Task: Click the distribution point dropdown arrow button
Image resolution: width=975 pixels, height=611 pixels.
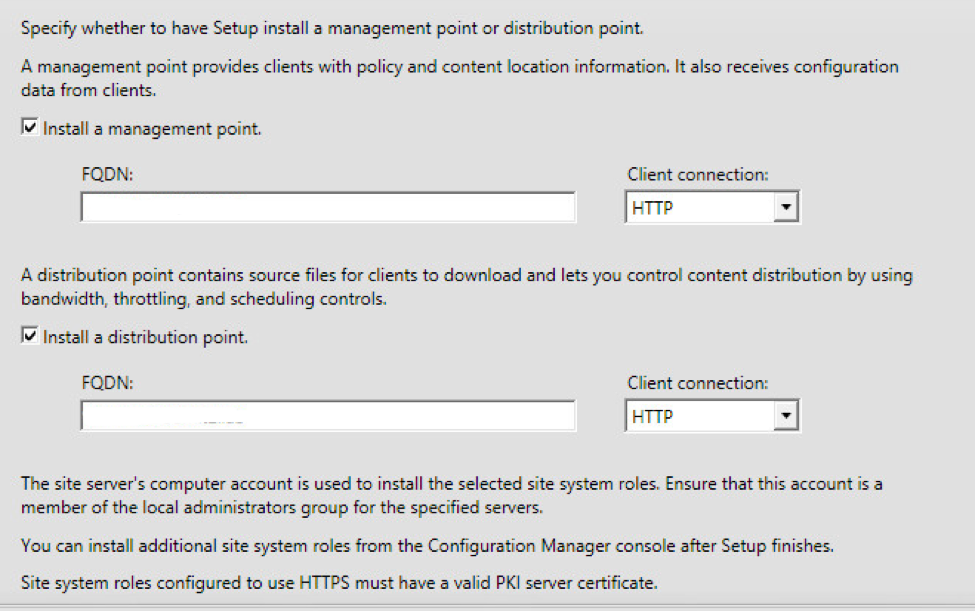Action: (787, 417)
